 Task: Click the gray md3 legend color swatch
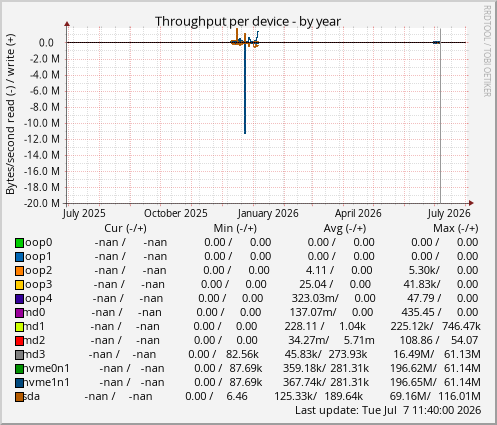tap(19, 355)
